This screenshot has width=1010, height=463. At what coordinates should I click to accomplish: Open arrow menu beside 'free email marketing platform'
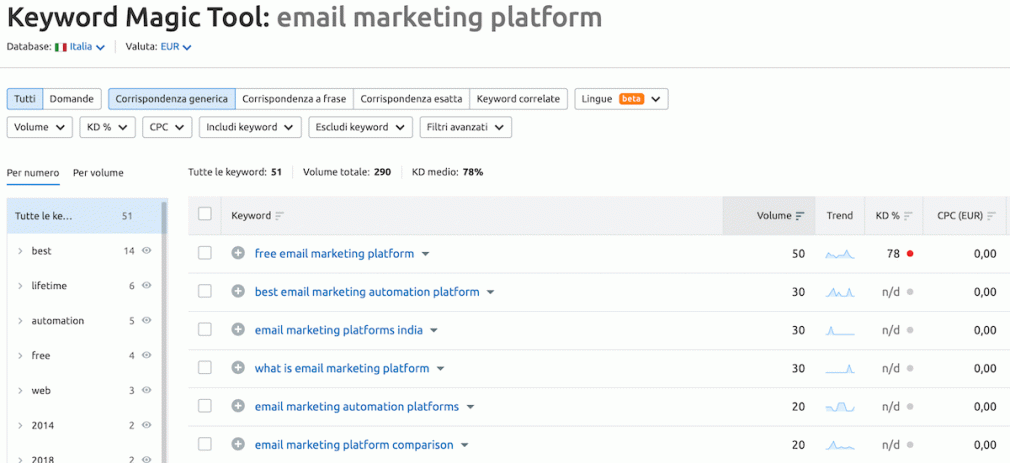pos(425,254)
